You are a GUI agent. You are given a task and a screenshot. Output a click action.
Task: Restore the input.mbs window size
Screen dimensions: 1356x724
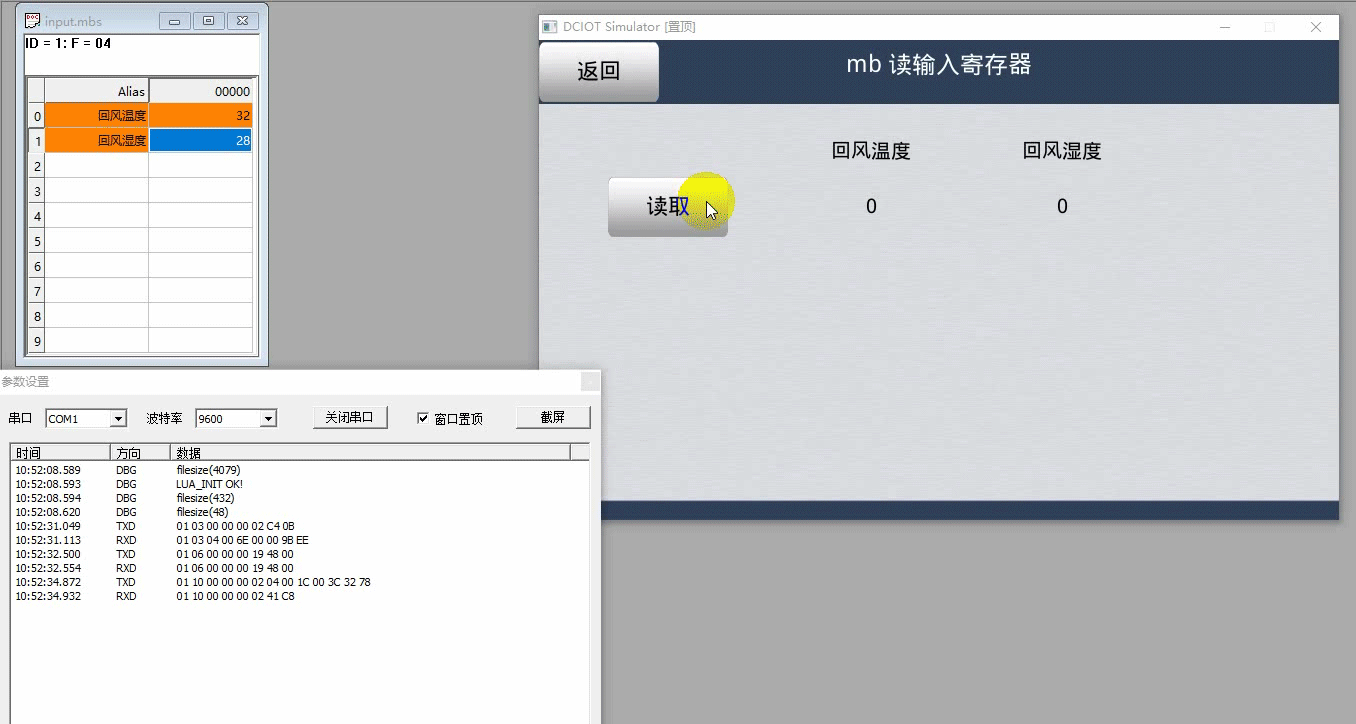pyautogui.click(x=209, y=21)
